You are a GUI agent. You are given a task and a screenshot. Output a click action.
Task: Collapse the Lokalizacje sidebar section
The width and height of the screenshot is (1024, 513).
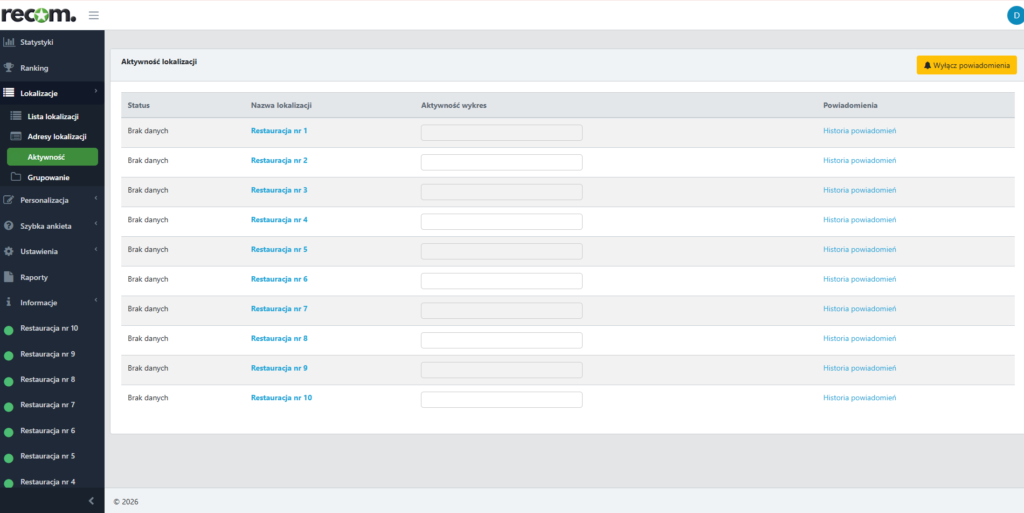(x=52, y=92)
